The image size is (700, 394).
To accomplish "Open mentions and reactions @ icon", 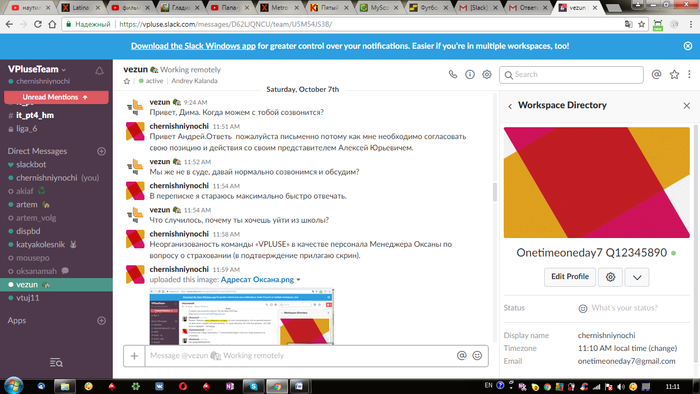I will (x=656, y=75).
